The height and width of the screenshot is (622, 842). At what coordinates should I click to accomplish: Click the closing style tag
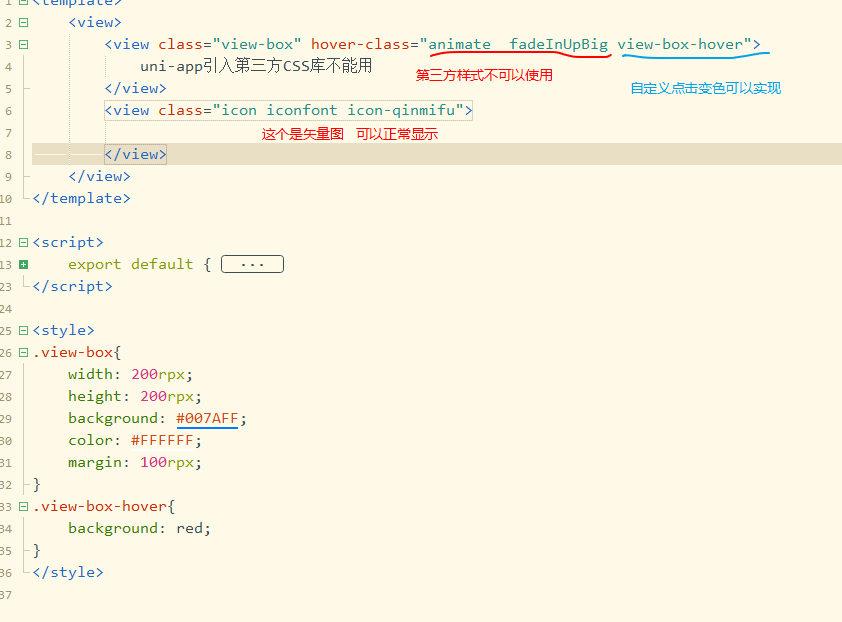coord(68,573)
